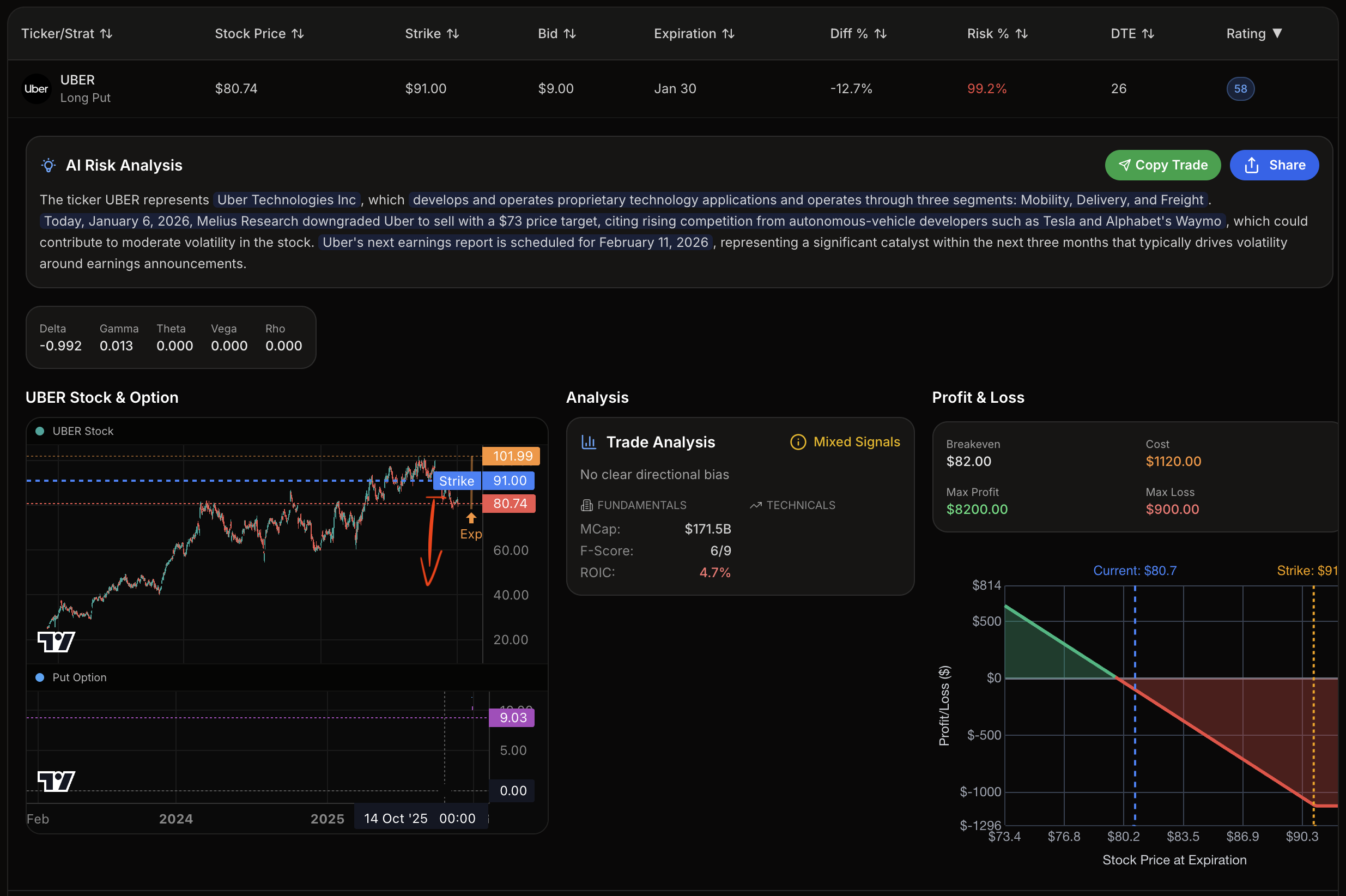Click highlighted Melius Research downgrade sentence
Screen dimensions: 1346x896
pos(633,221)
